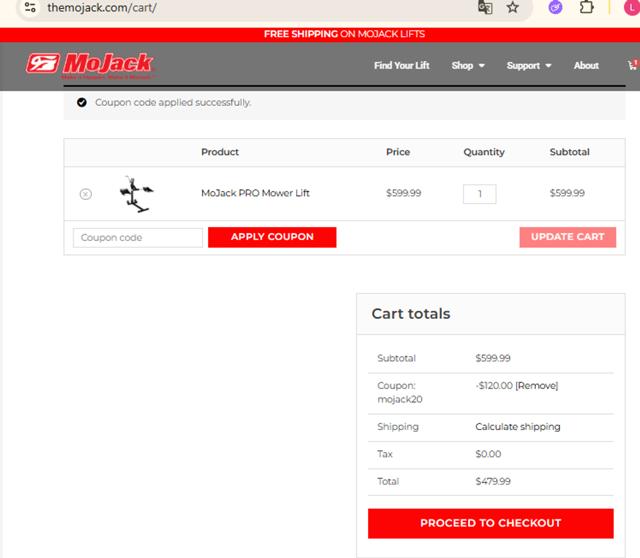Open the Find Your Lift page

(402, 66)
